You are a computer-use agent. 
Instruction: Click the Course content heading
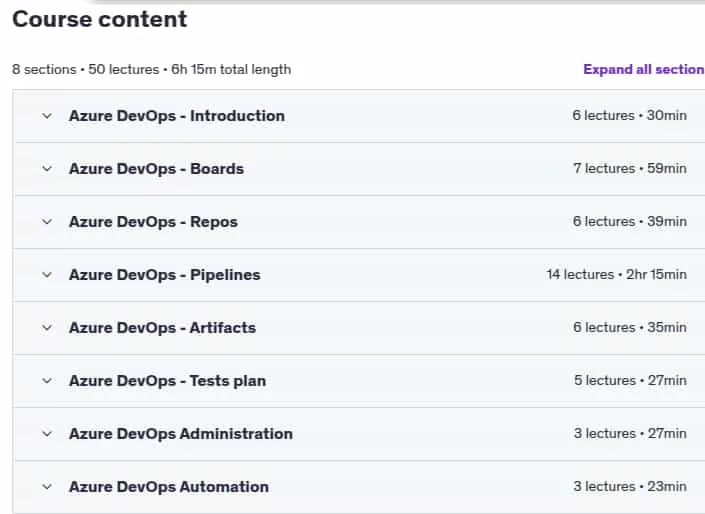click(x=99, y=19)
